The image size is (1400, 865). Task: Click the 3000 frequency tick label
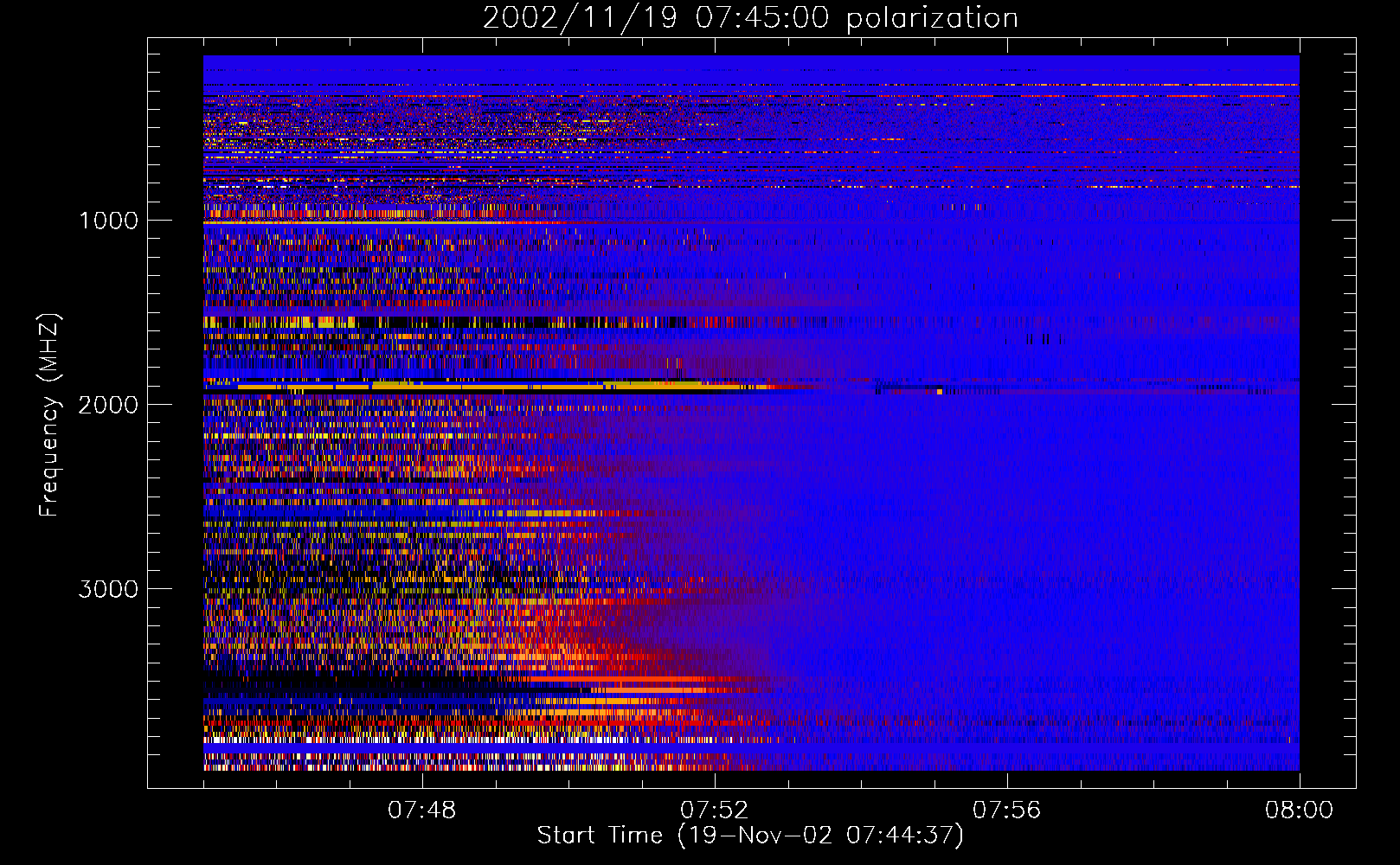pos(108,589)
